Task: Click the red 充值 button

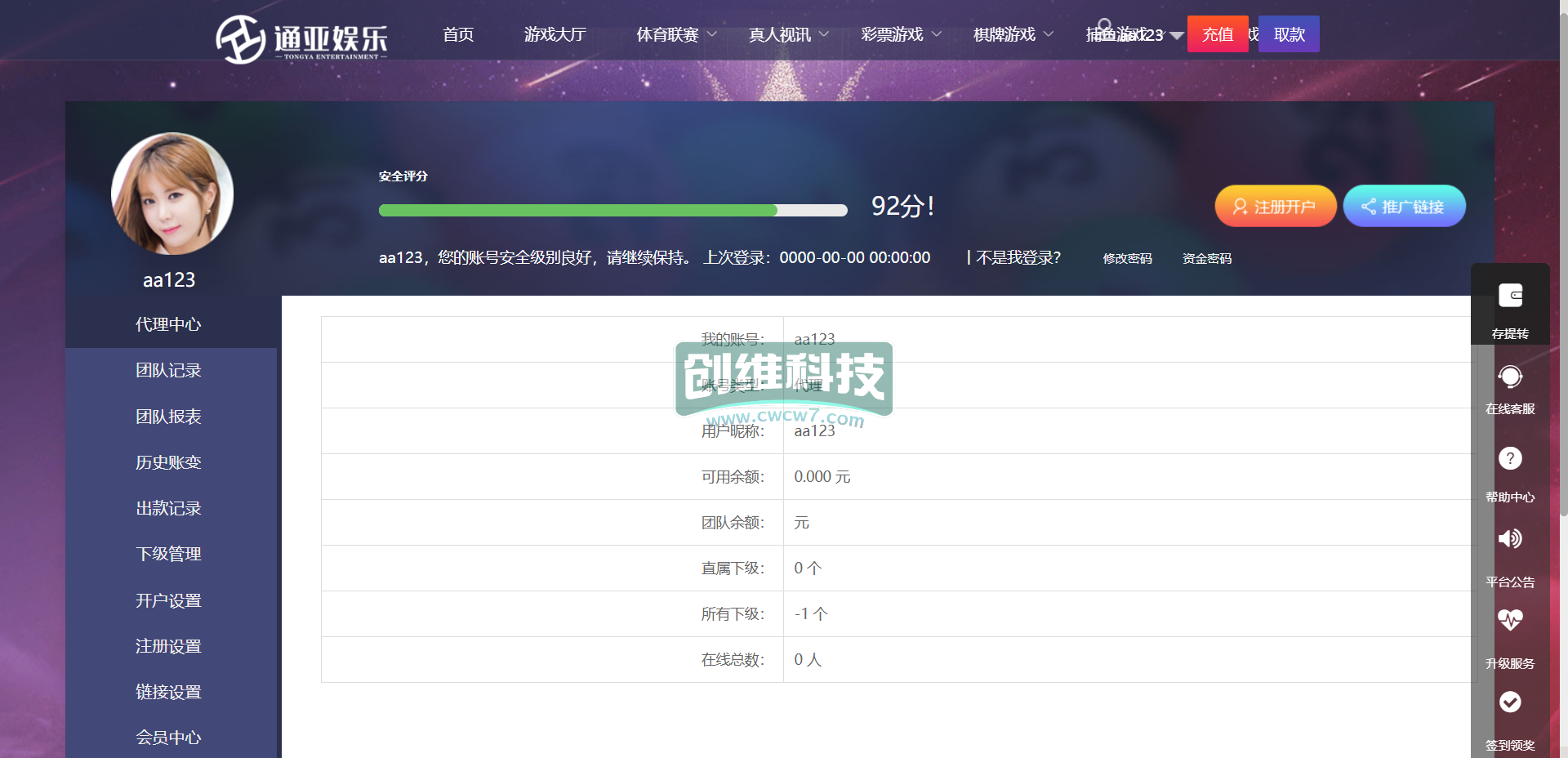Action: 1218,34
